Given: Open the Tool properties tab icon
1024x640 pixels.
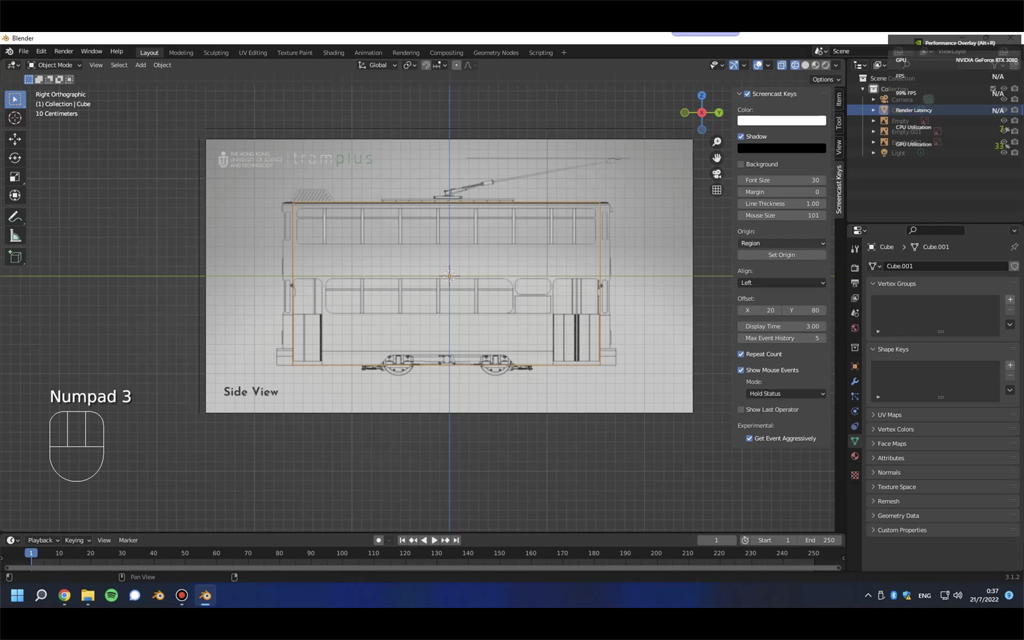Looking at the screenshot, I should pyautogui.click(x=855, y=249).
